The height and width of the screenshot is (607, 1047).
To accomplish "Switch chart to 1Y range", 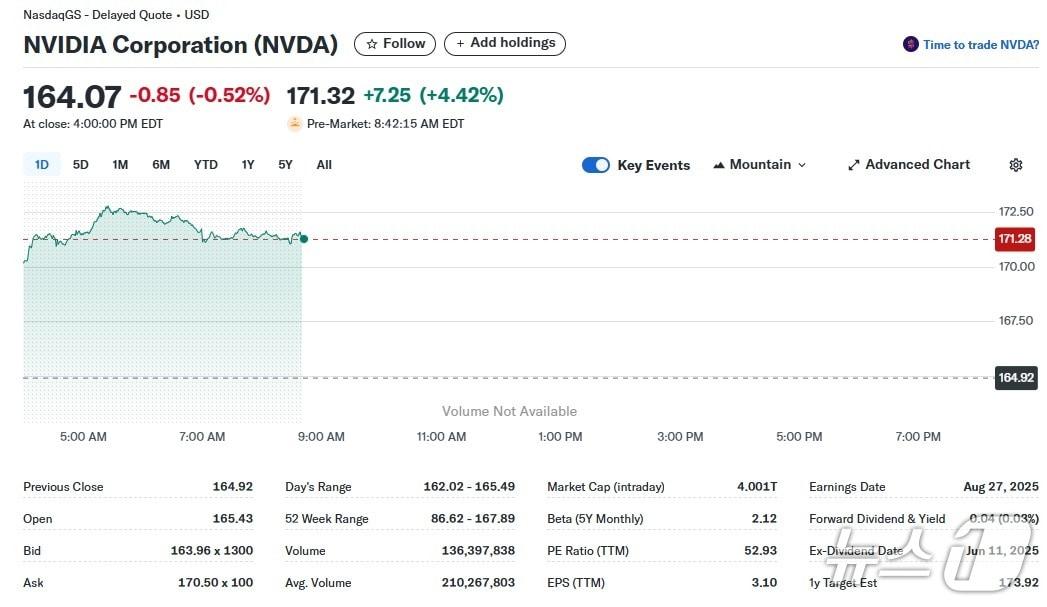I will click(248, 165).
